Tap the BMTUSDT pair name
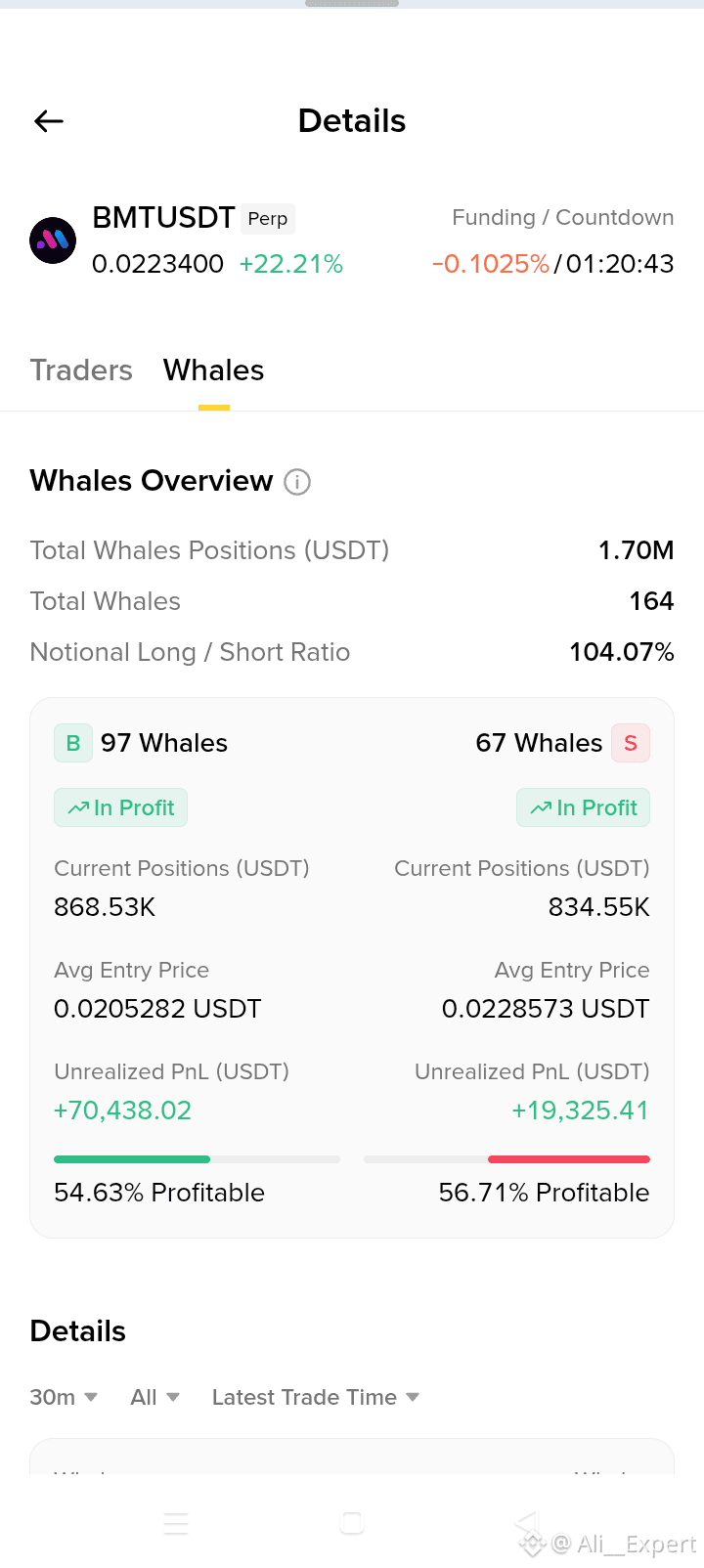The height and width of the screenshot is (1568, 704). [163, 217]
